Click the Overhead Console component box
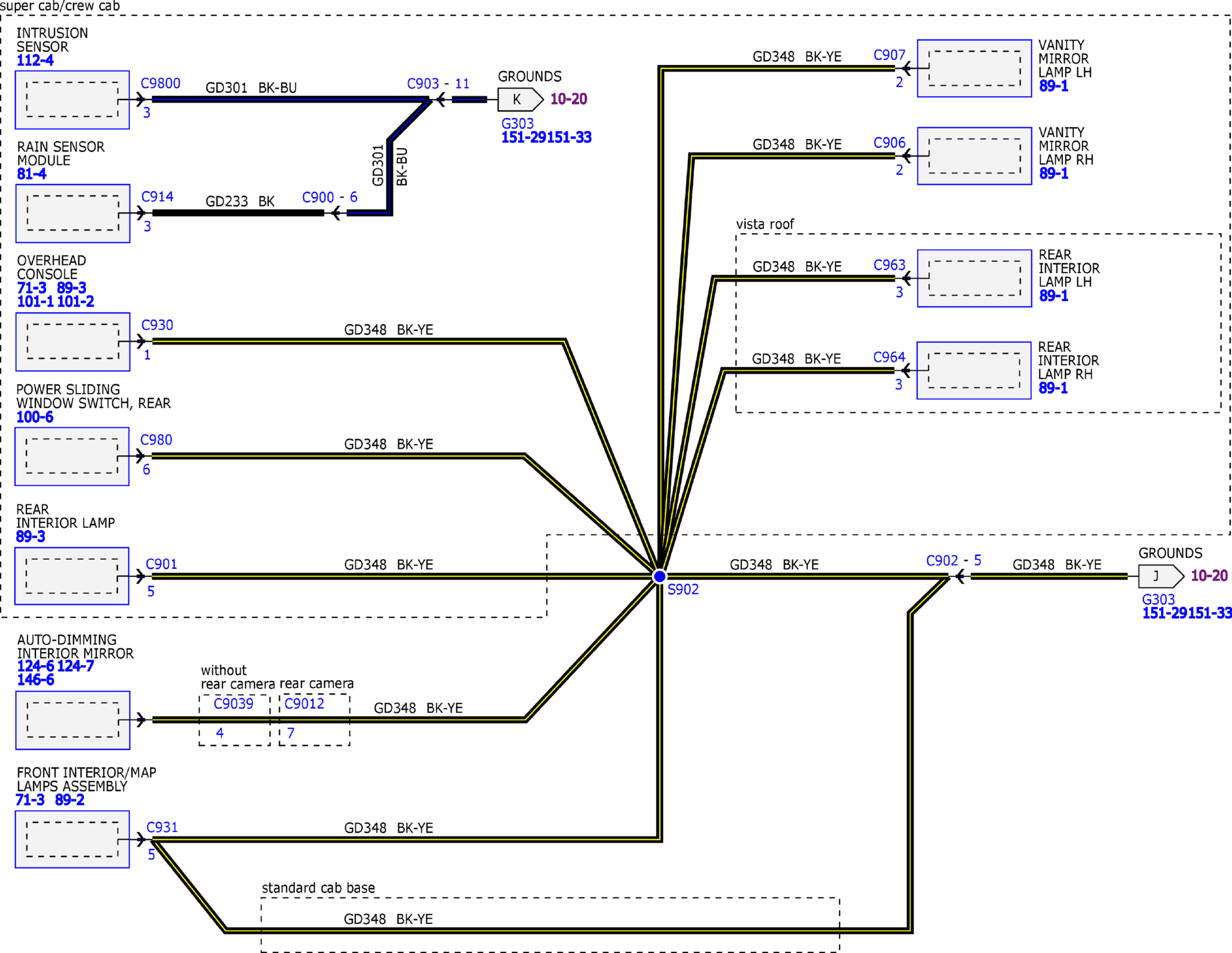1232x953 pixels. [73, 342]
